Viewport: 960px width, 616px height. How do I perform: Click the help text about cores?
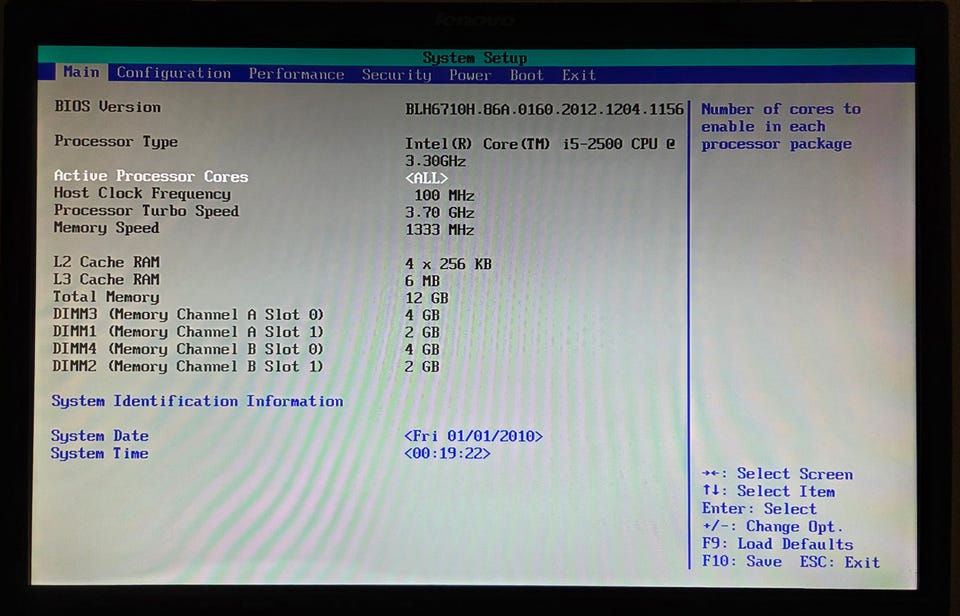pos(781,127)
